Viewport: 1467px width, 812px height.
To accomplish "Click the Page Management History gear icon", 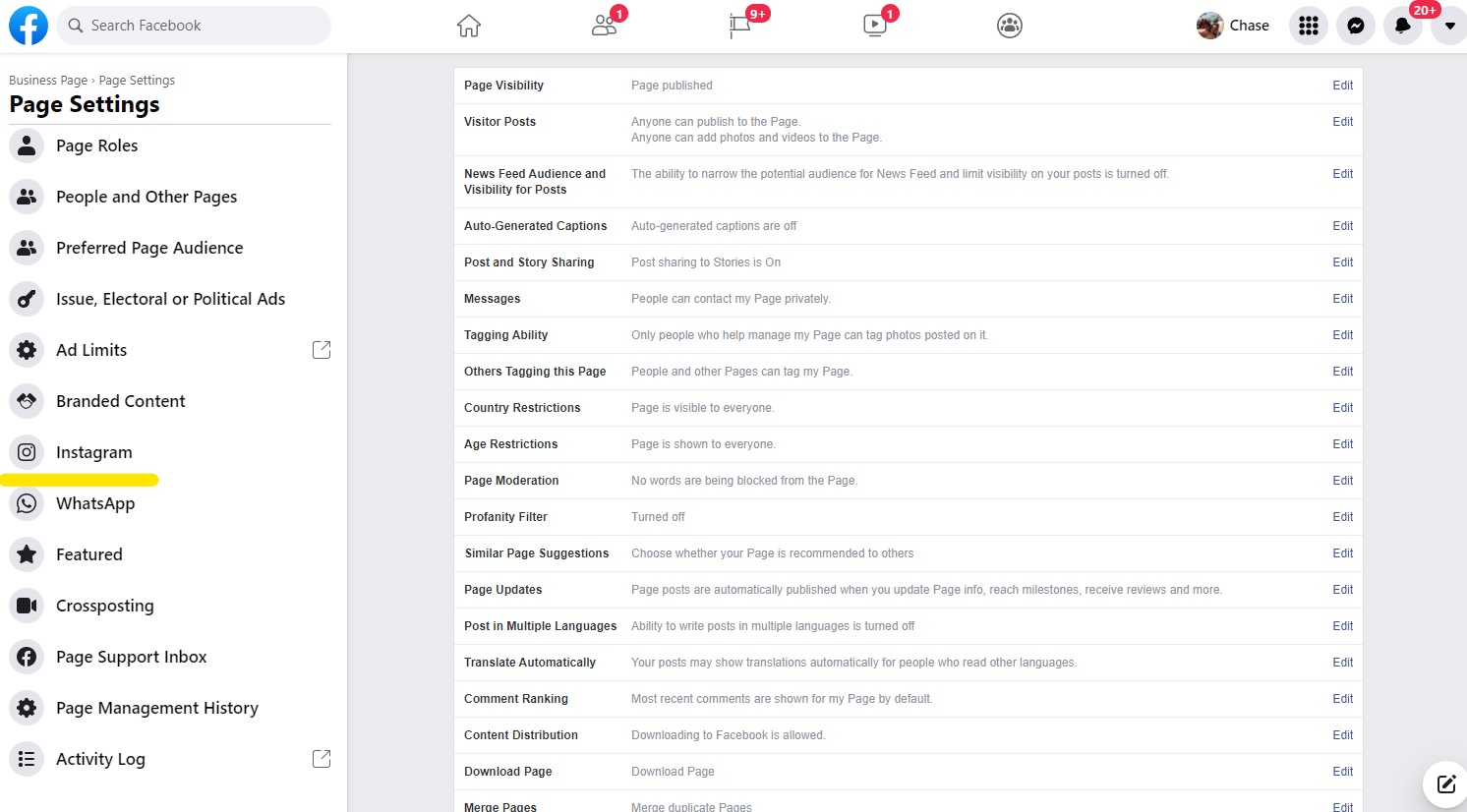I will (x=27, y=708).
